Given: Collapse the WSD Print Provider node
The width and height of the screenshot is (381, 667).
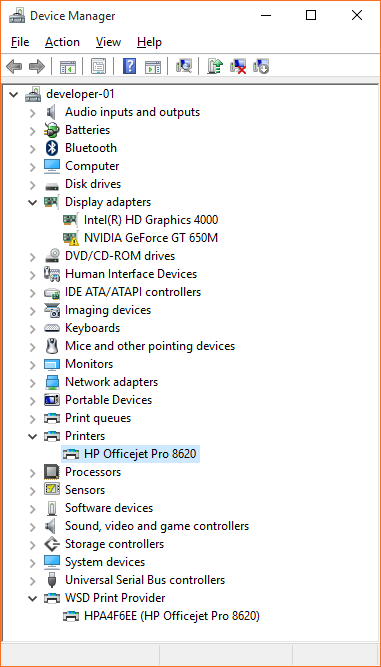Looking at the screenshot, I should [x=32, y=598].
